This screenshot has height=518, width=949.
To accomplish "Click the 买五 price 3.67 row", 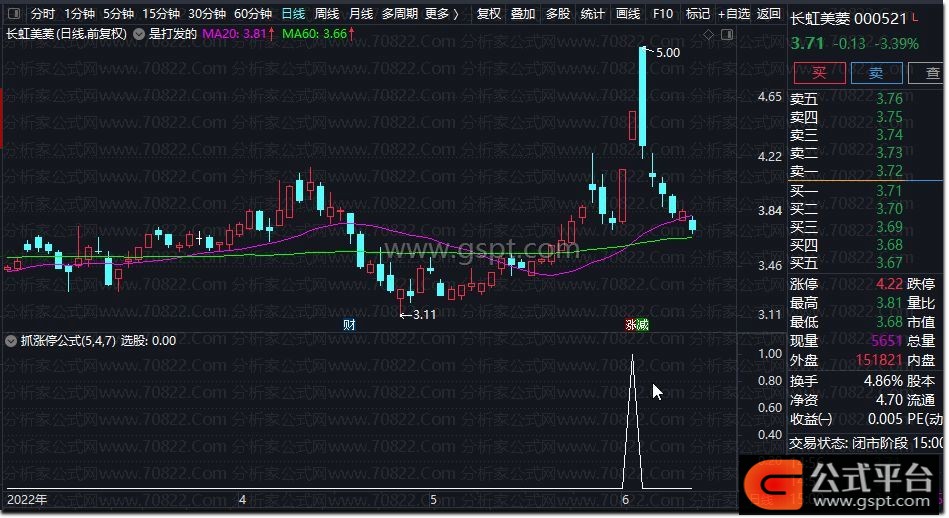I will tap(847, 263).
